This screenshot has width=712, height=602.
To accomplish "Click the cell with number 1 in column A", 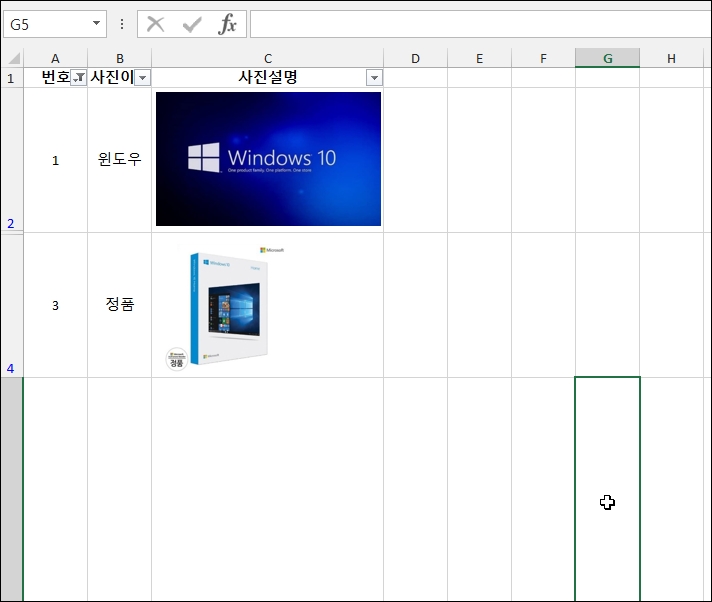I will 55,160.
